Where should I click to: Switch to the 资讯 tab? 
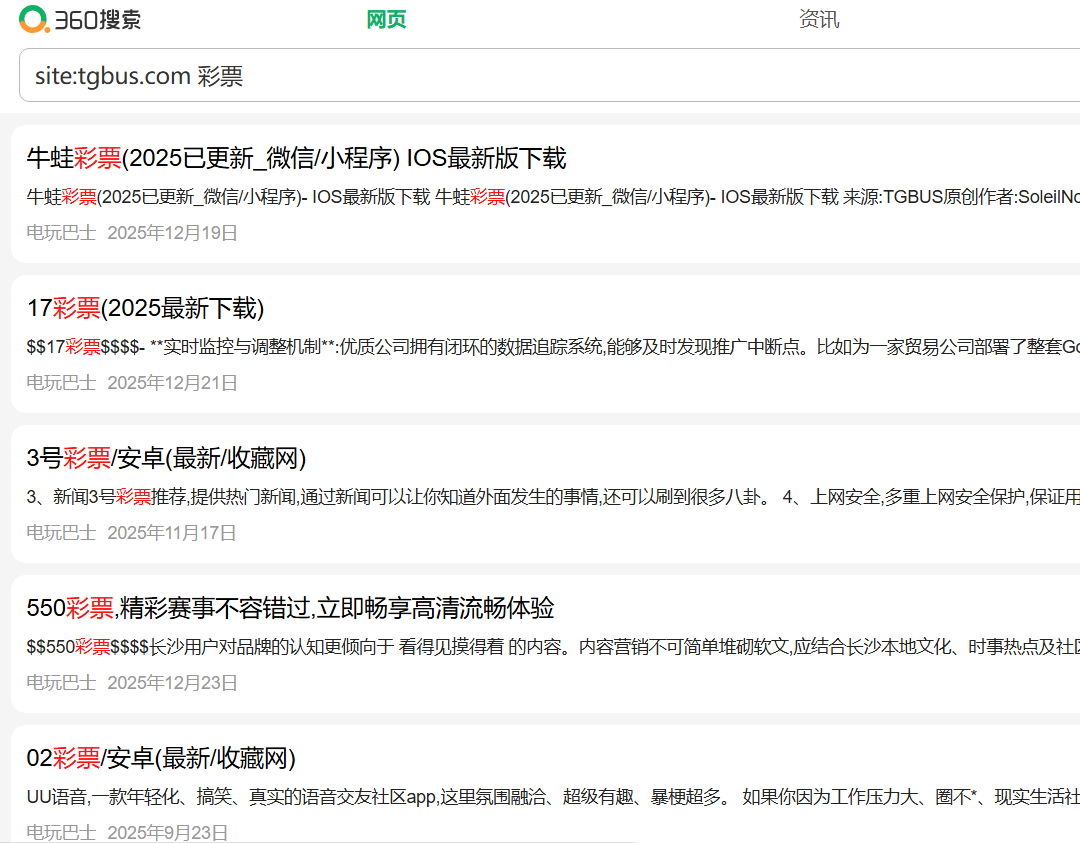819,19
